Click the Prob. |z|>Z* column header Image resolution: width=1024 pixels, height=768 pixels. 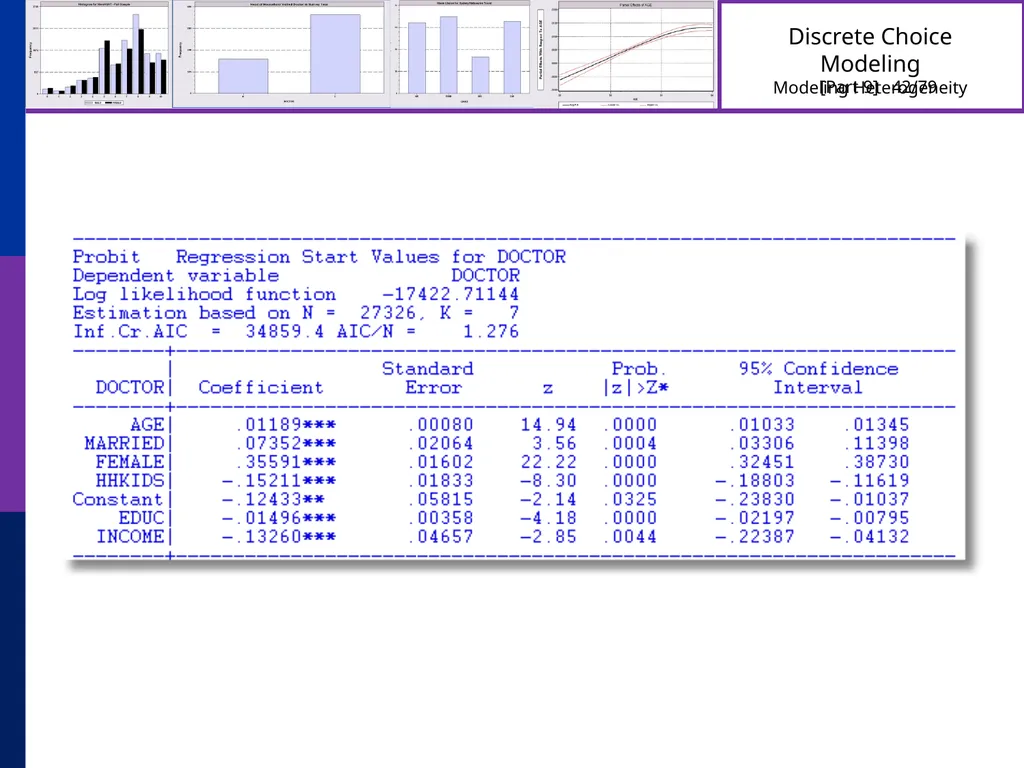tap(636, 377)
